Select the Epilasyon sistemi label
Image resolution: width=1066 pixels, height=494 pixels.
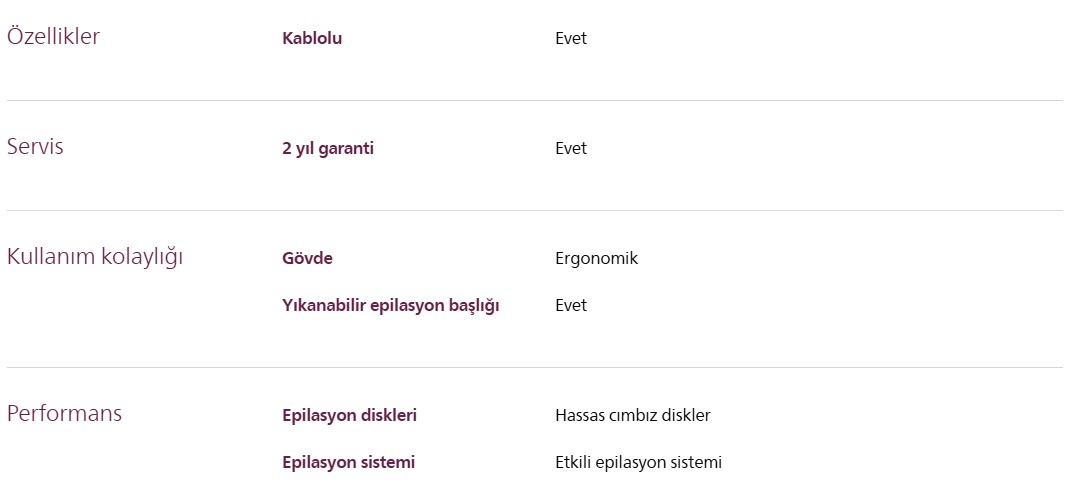coord(348,463)
